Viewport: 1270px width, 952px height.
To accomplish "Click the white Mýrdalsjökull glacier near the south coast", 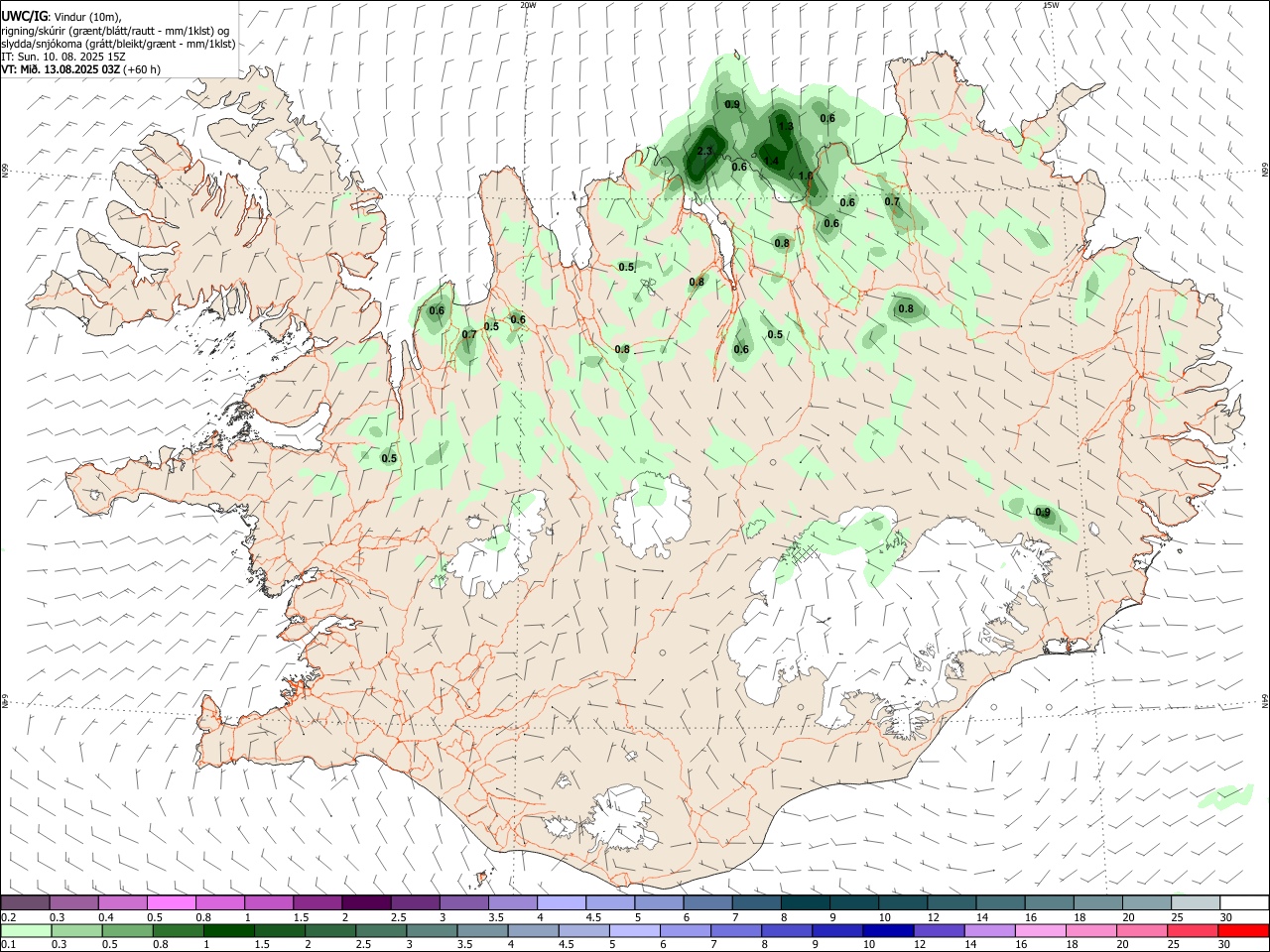I will 620,817.
